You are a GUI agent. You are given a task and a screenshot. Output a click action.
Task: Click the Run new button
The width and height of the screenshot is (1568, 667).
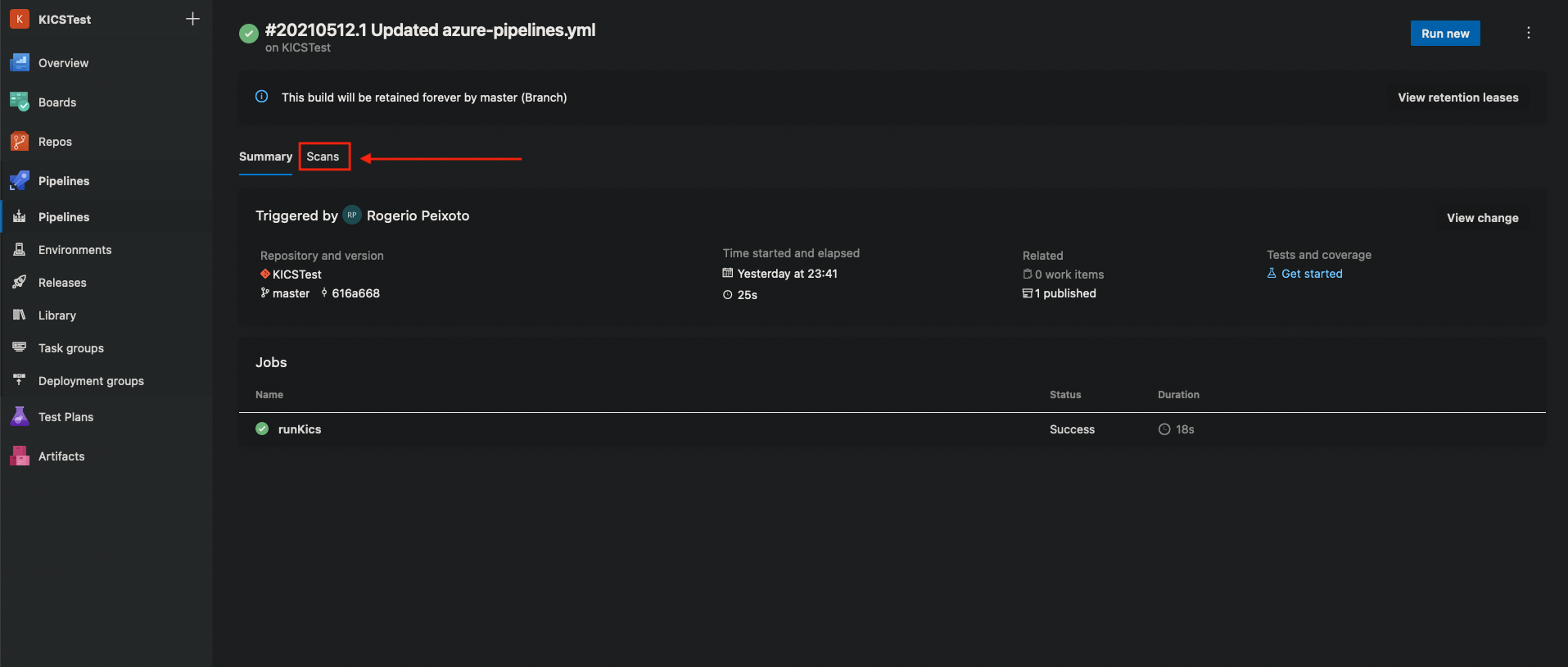coord(1445,34)
